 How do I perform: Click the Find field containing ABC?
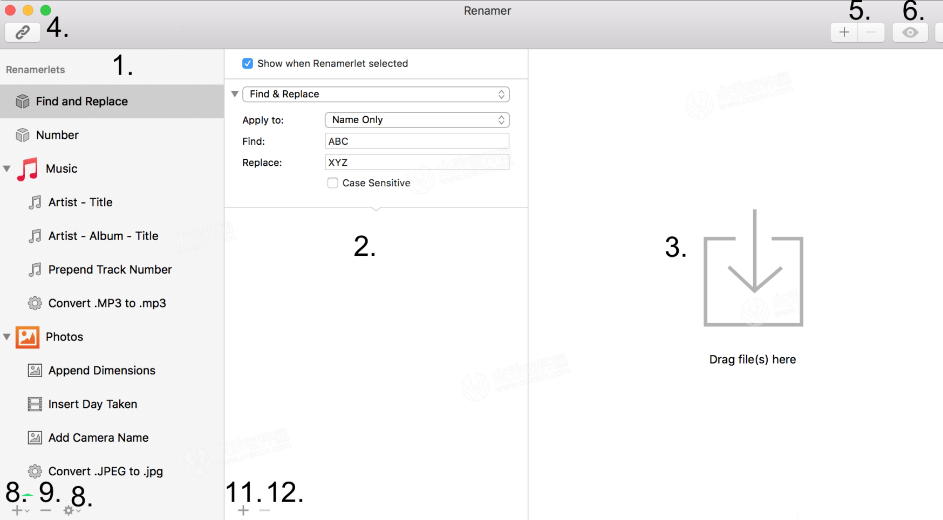[417, 141]
